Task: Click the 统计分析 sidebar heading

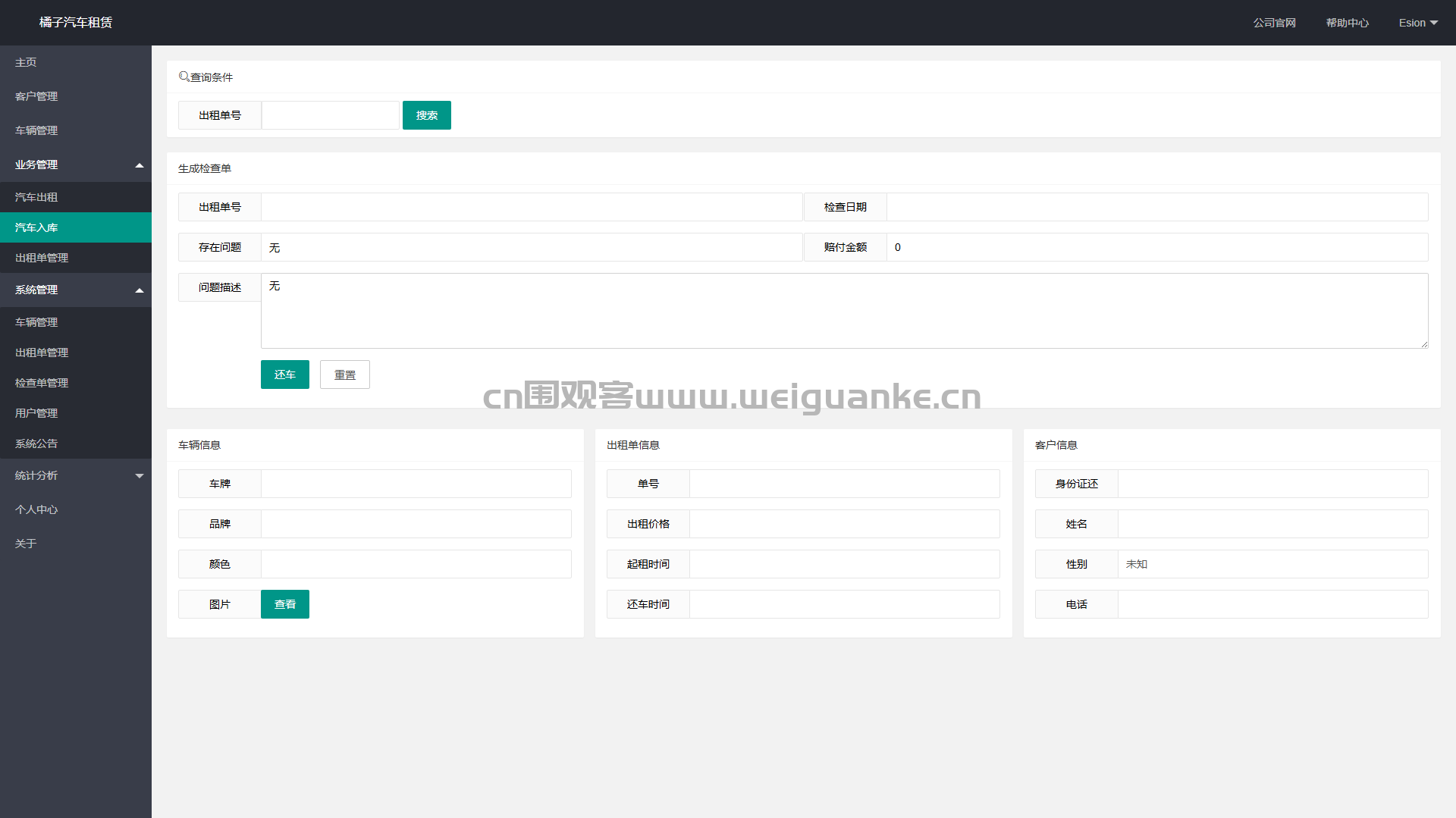Action: (76, 475)
